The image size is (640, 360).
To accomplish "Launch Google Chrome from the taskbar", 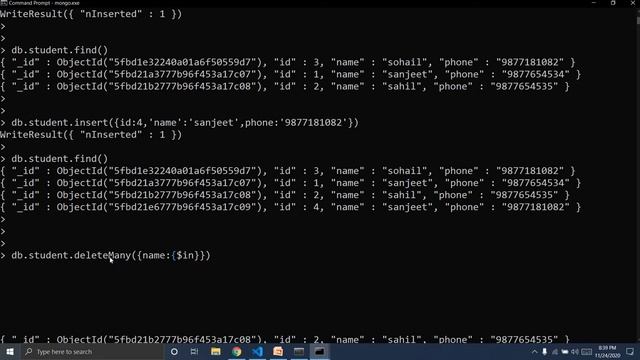I will 236,351.
